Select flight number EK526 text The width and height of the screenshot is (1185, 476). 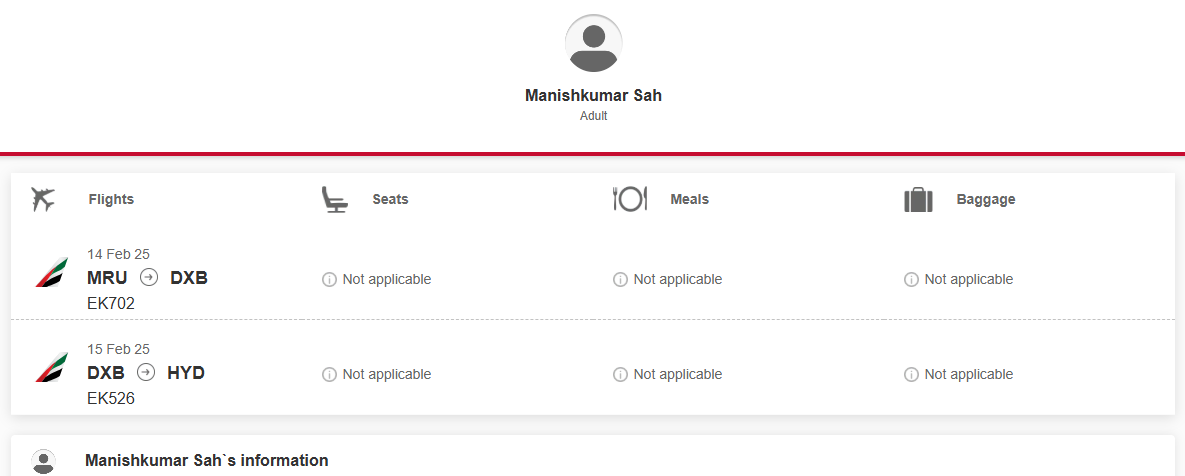[x=110, y=399]
